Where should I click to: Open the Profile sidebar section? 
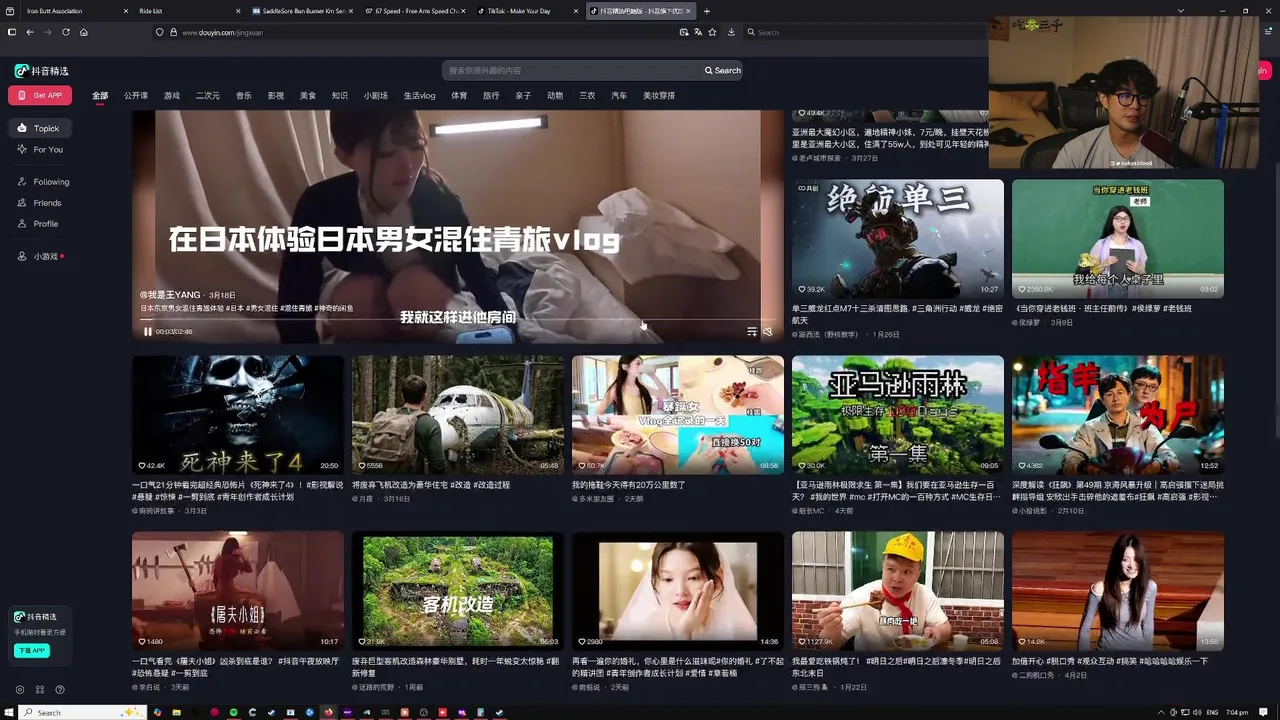coord(38,224)
